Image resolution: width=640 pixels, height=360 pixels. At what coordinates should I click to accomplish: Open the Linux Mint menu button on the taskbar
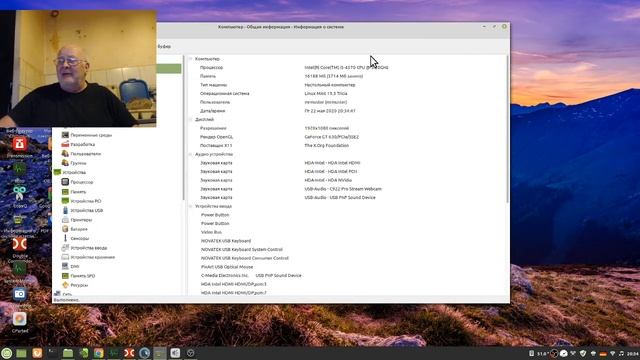7,353
